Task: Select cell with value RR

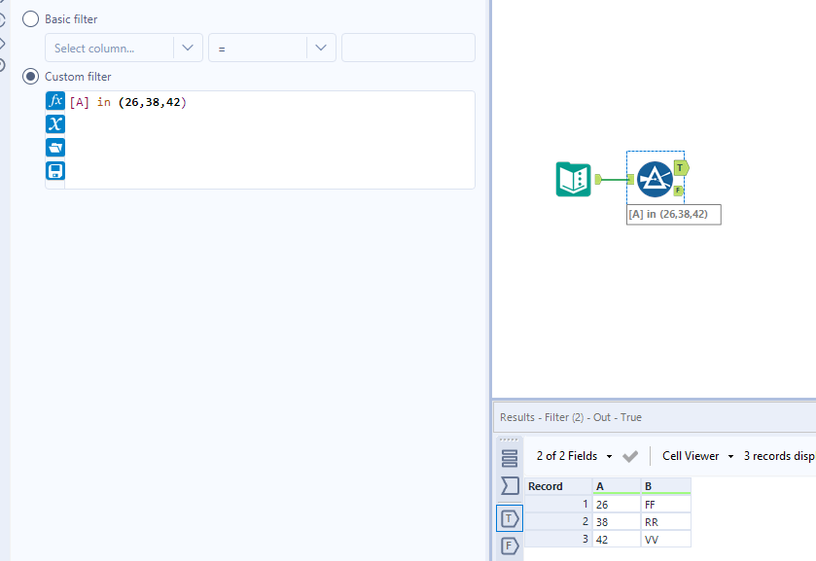Action: pyautogui.click(x=666, y=522)
